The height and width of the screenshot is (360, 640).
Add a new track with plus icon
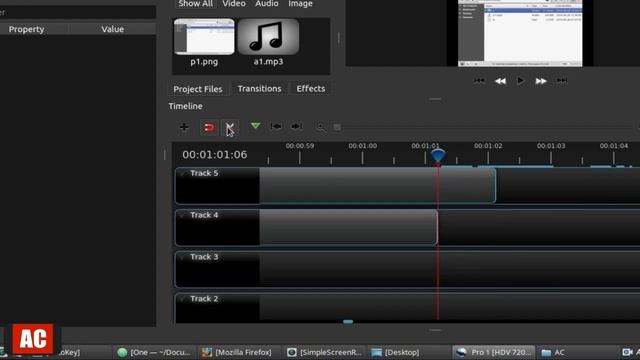tap(184, 127)
